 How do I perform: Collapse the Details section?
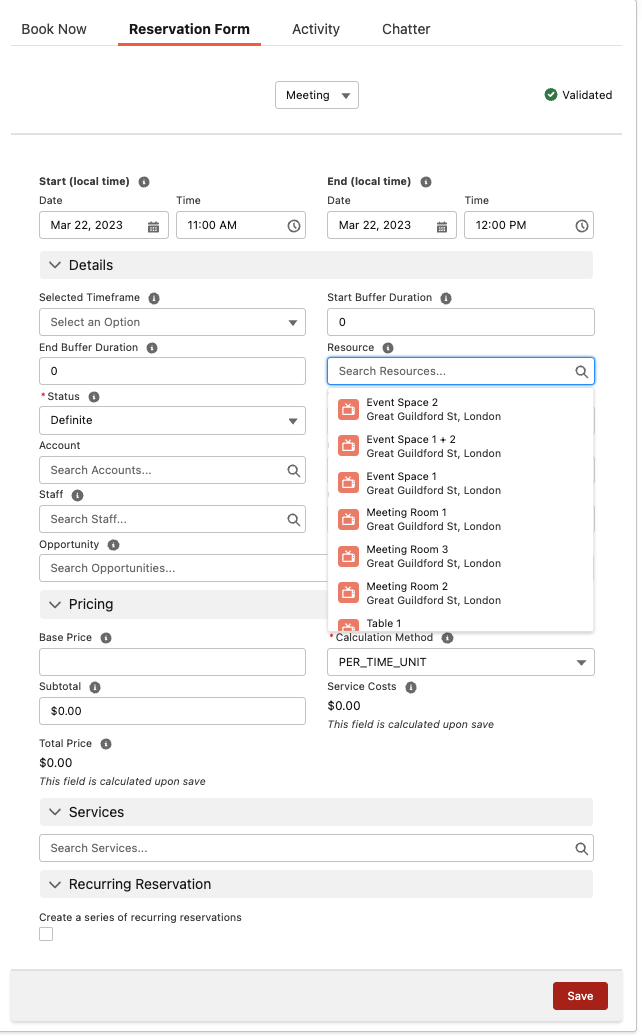[54, 265]
